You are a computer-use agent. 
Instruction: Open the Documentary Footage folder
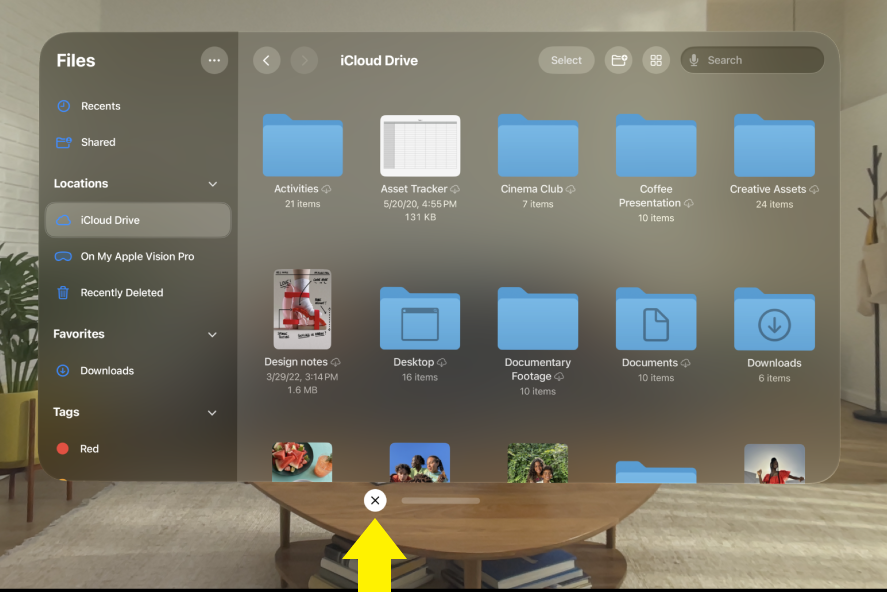(538, 319)
